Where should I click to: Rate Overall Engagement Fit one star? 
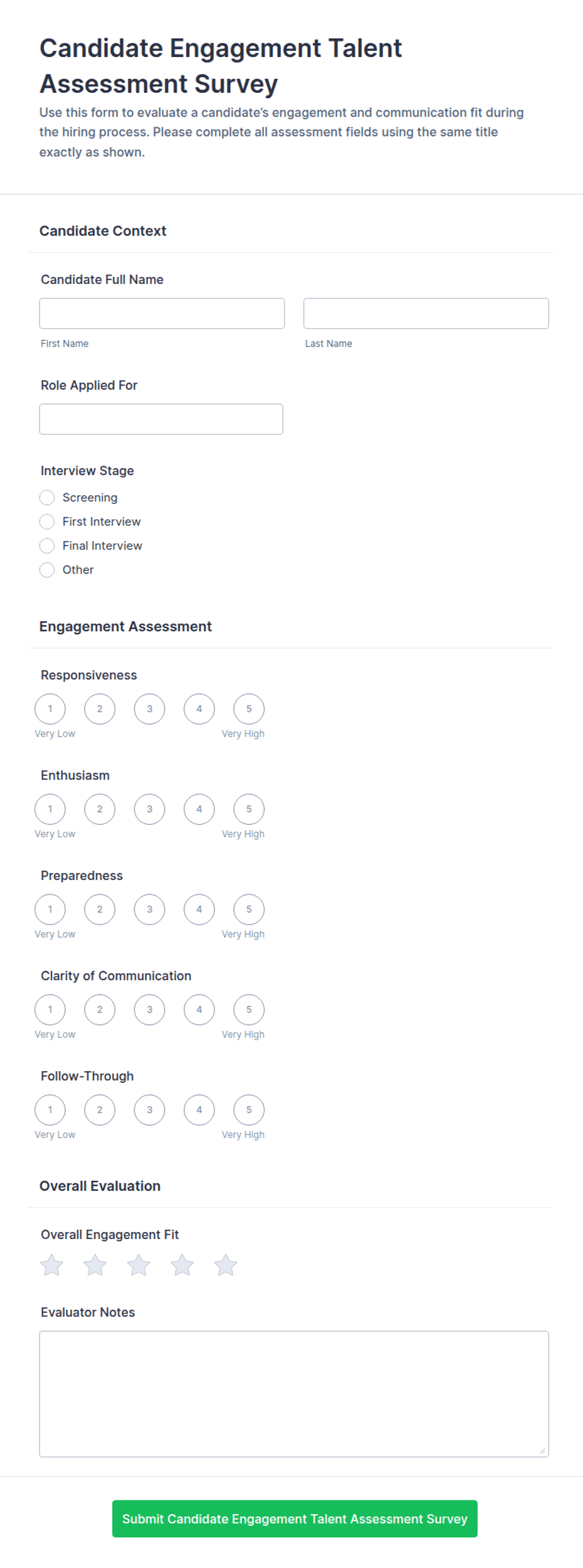(51, 1265)
